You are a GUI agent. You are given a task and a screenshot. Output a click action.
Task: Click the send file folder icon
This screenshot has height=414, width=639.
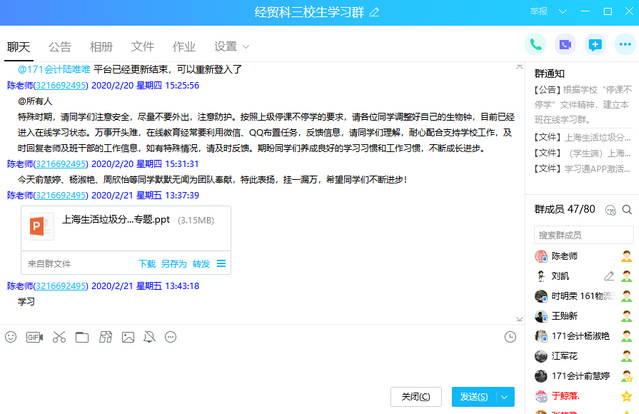pyautogui.click(x=81, y=337)
